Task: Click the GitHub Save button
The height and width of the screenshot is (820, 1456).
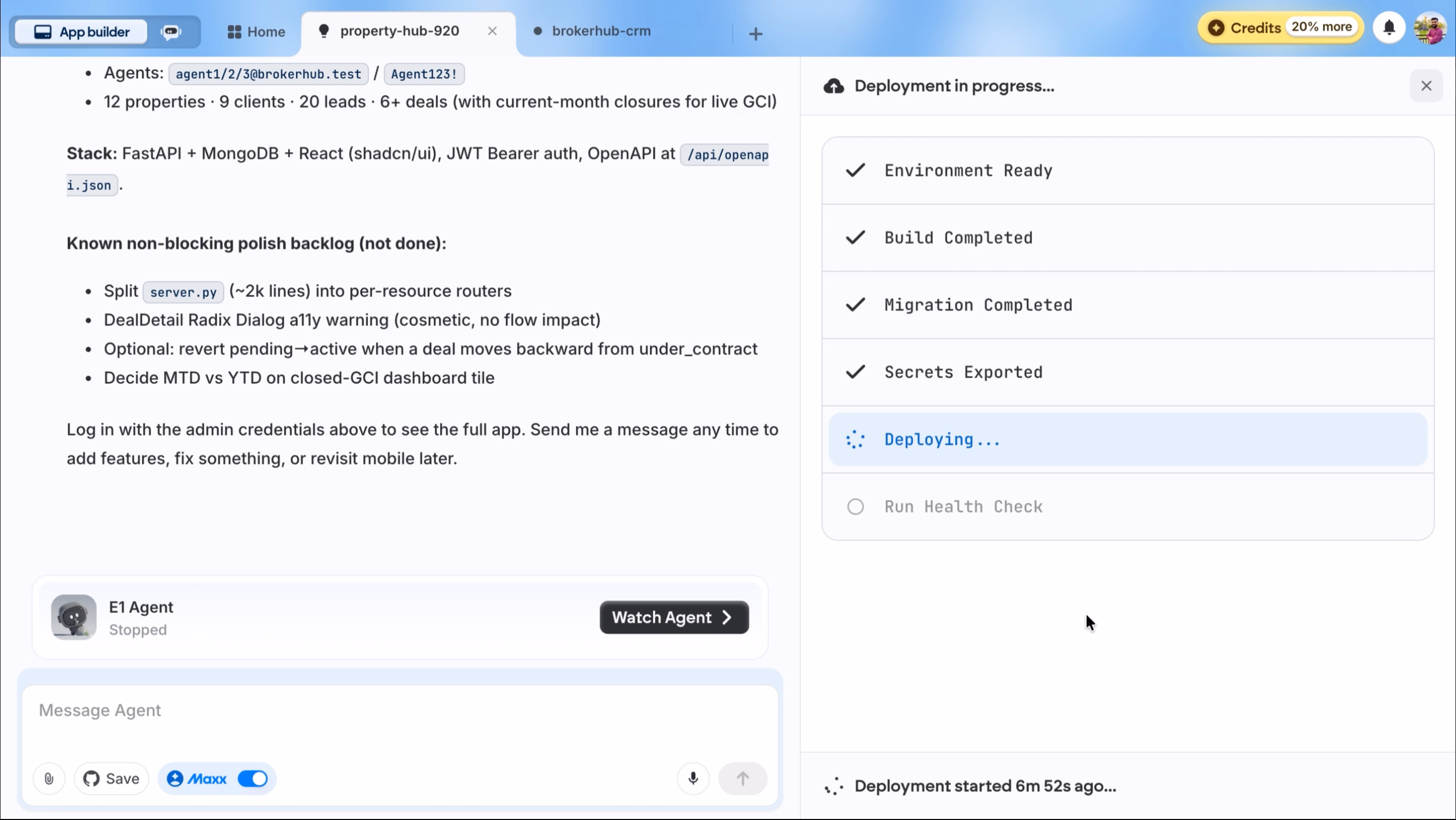Action: [111, 779]
